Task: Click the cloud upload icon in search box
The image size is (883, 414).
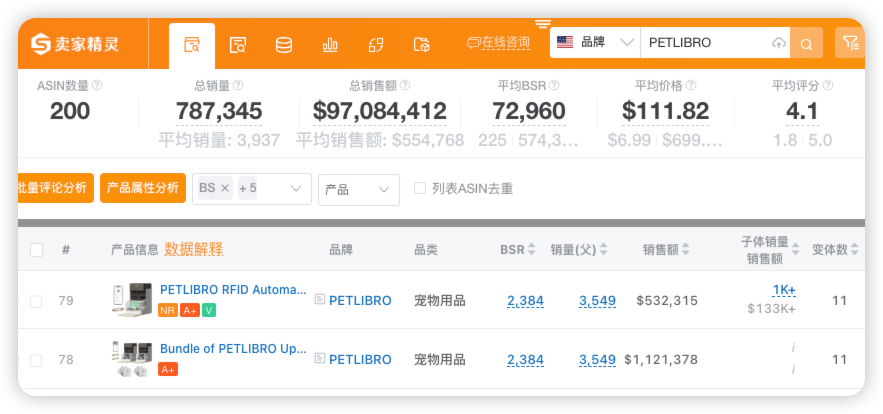Action: [x=778, y=43]
